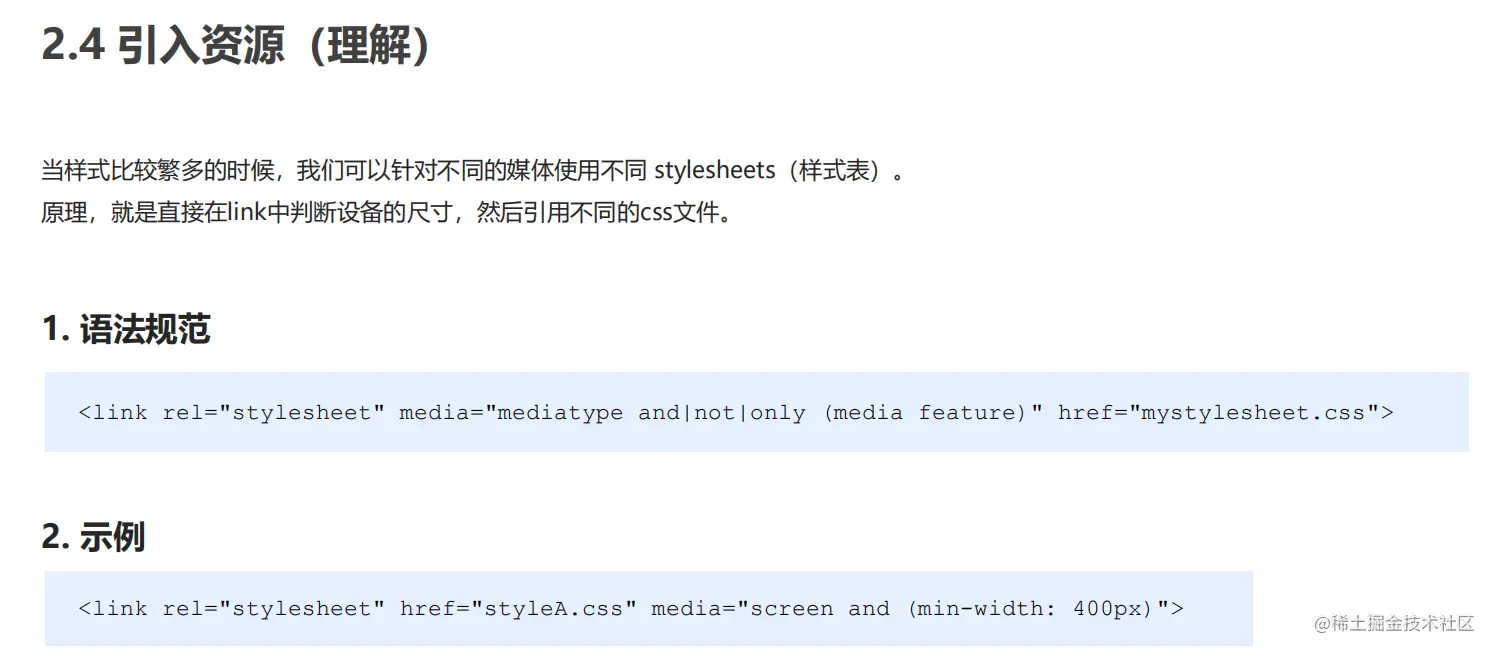Click the 稀土掘金技术社区 watermark
The height and width of the screenshot is (653, 1494).
[1395, 623]
